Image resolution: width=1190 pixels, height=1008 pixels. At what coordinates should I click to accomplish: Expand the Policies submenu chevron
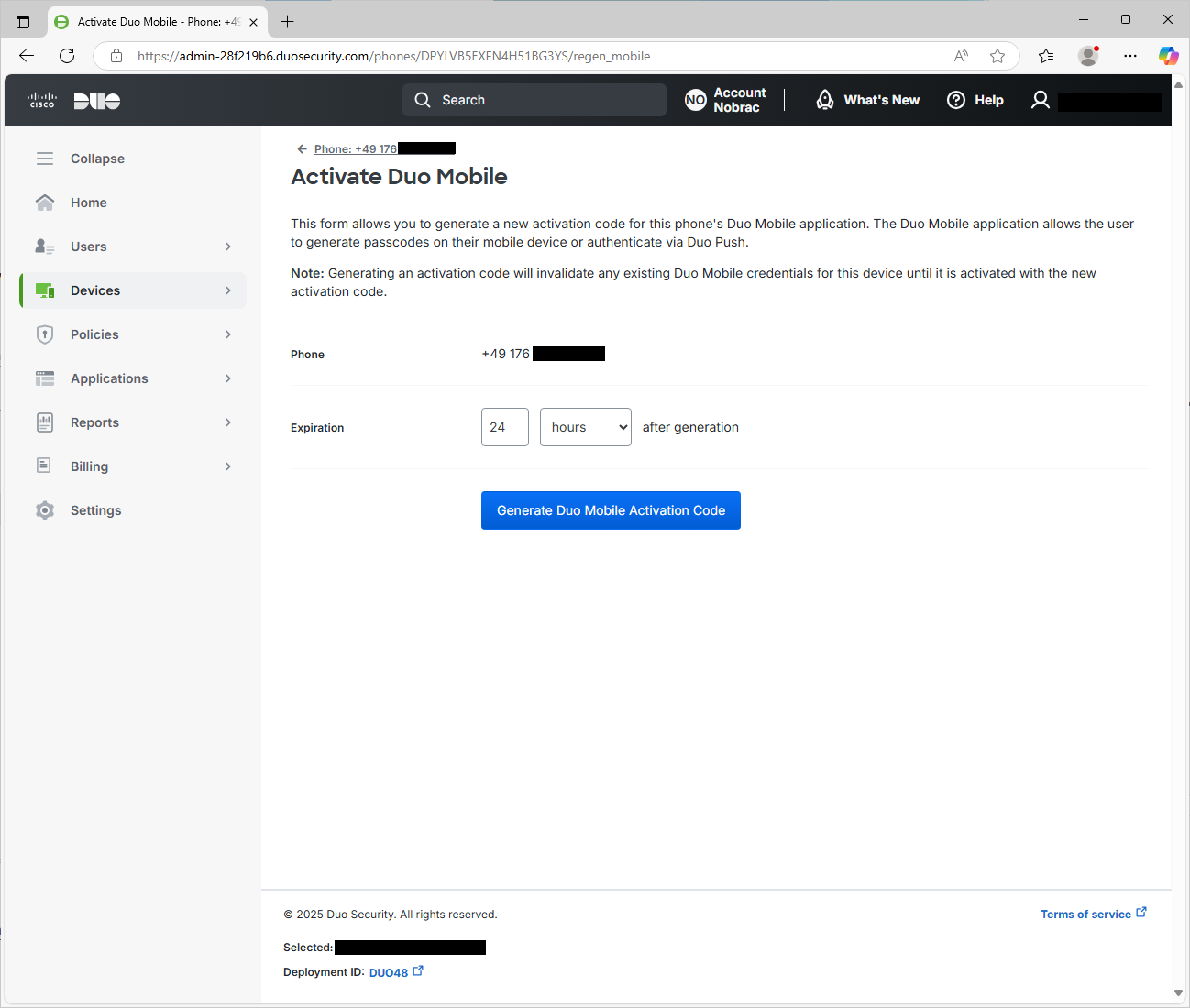[x=228, y=334]
